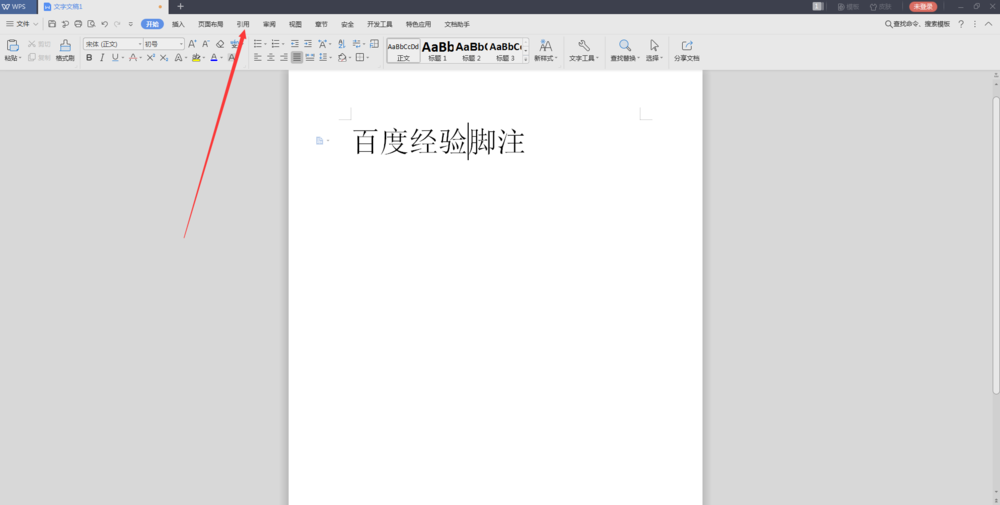Screen dimensions: 1000x505
Task: Apply the 正文 body style
Action: click(x=404, y=50)
